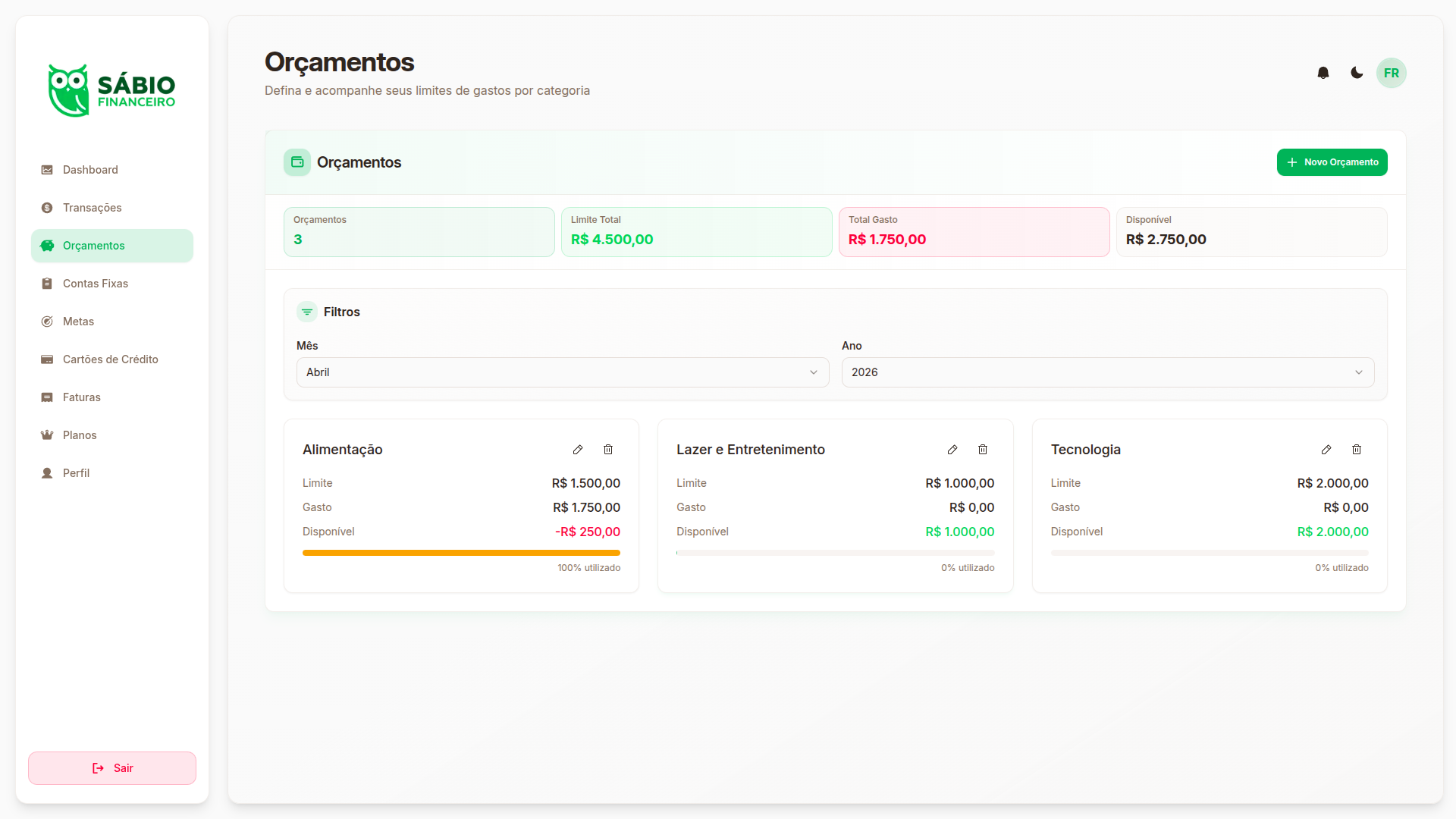Click the Alimentação orange progress bar
This screenshot has height=819, width=1456.
click(461, 553)
